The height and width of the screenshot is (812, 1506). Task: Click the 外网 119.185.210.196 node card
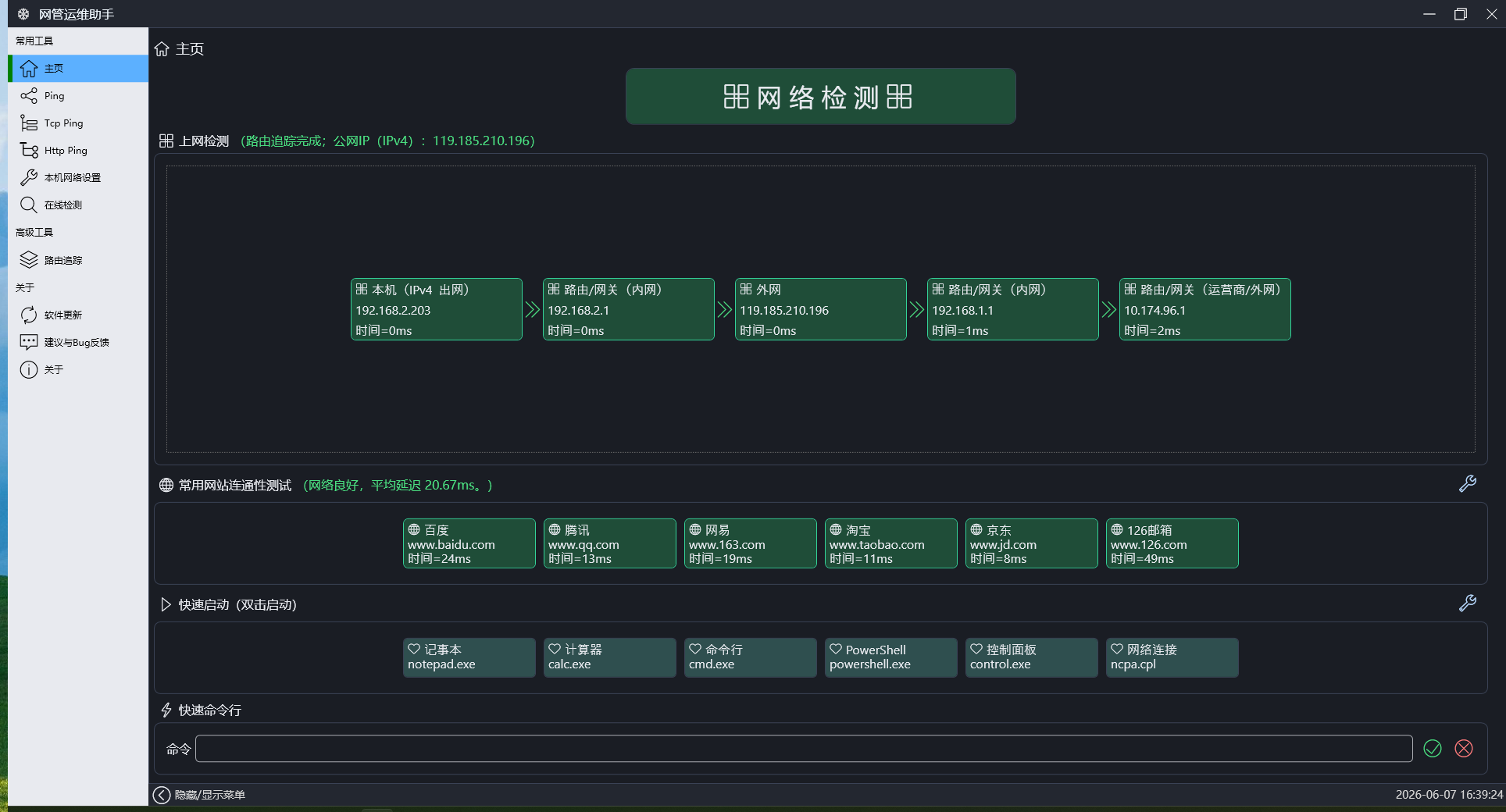tap(821, 309)
